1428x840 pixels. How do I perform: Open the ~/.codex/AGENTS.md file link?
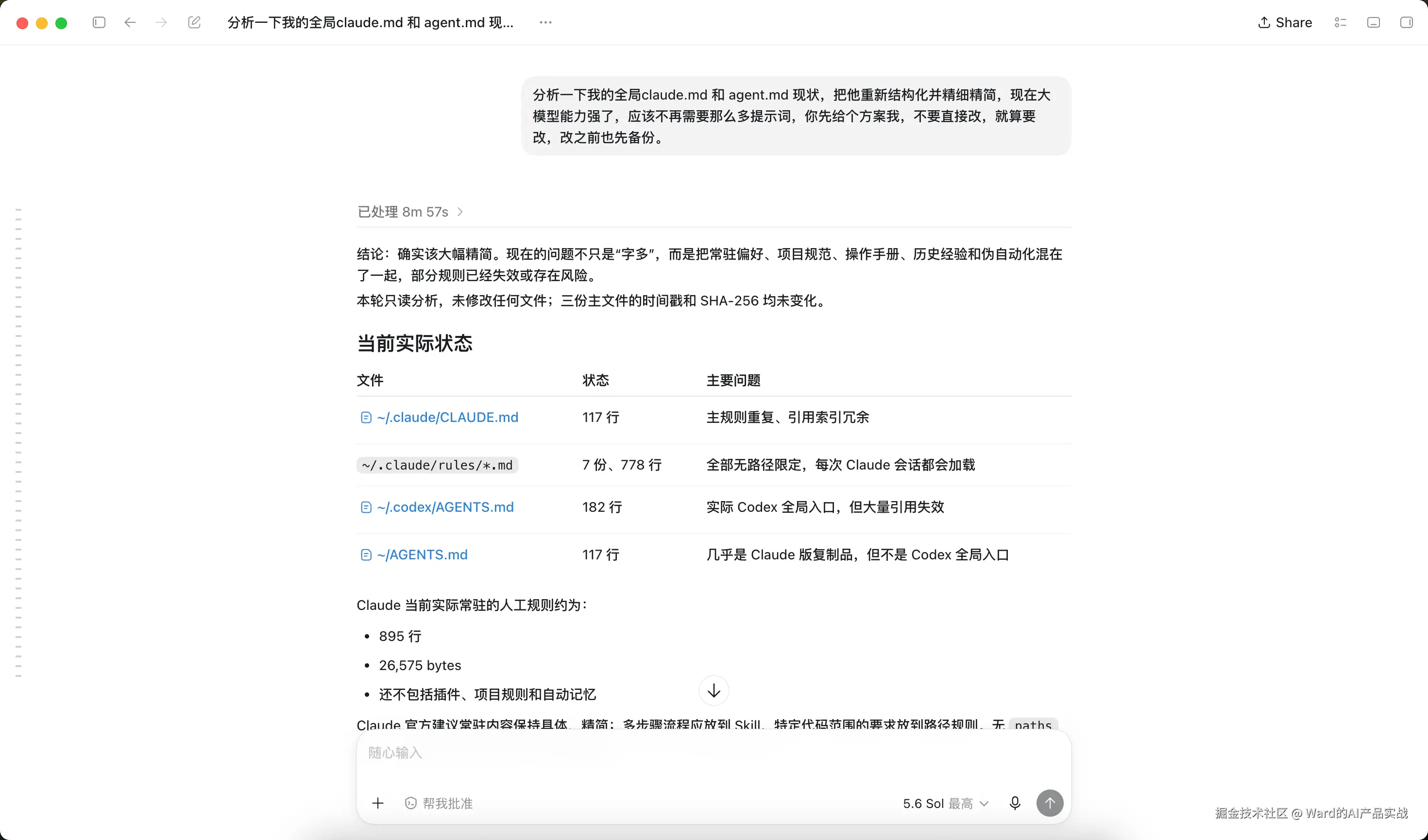point(438,507)
